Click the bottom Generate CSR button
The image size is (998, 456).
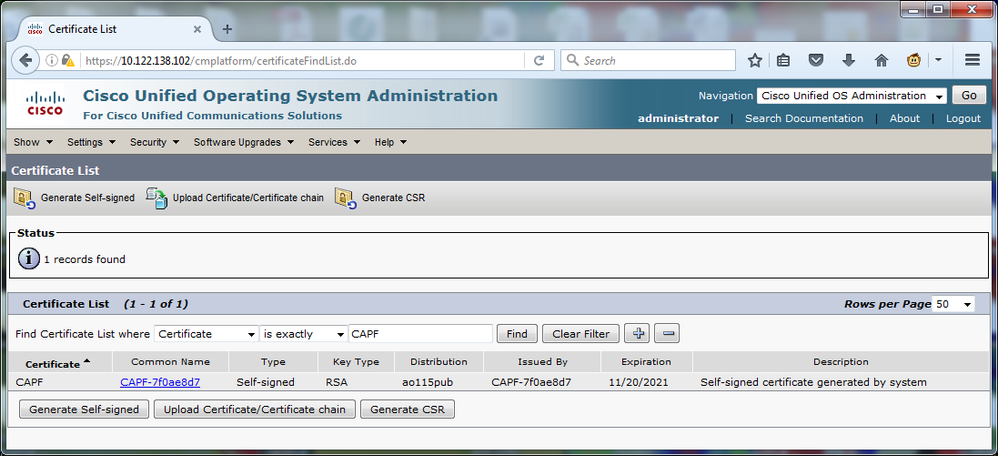pos(407,409)
